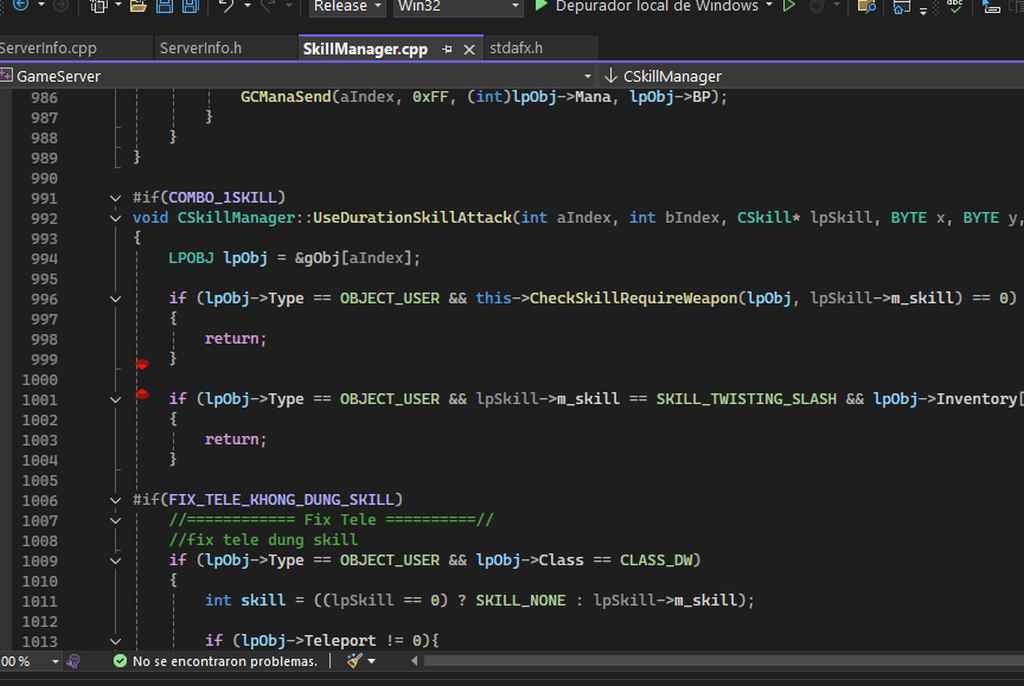This screenshot has height=686, width=1024.
Task: Click the '//fix tele dung skill' comment
Action: (x=263, y=540)
